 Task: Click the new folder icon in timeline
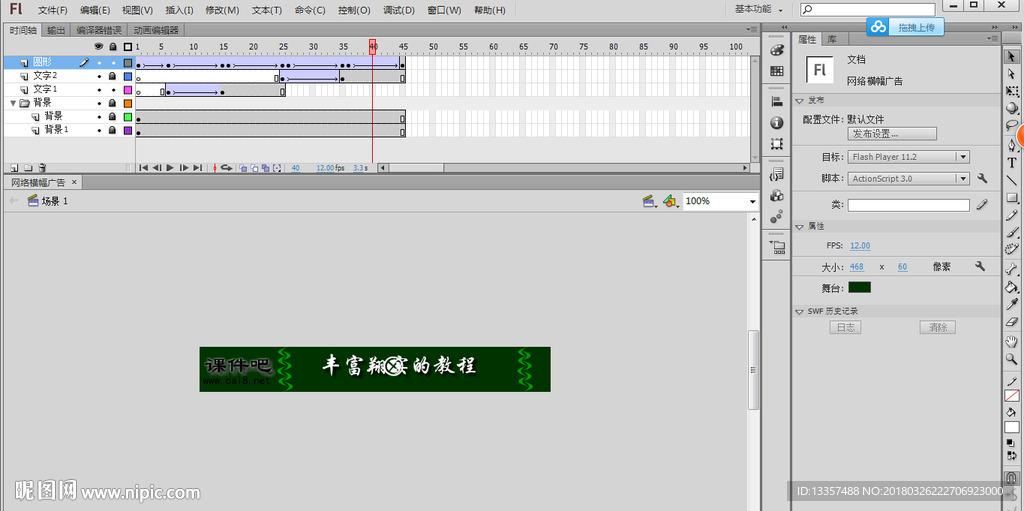tap(28, 168)
